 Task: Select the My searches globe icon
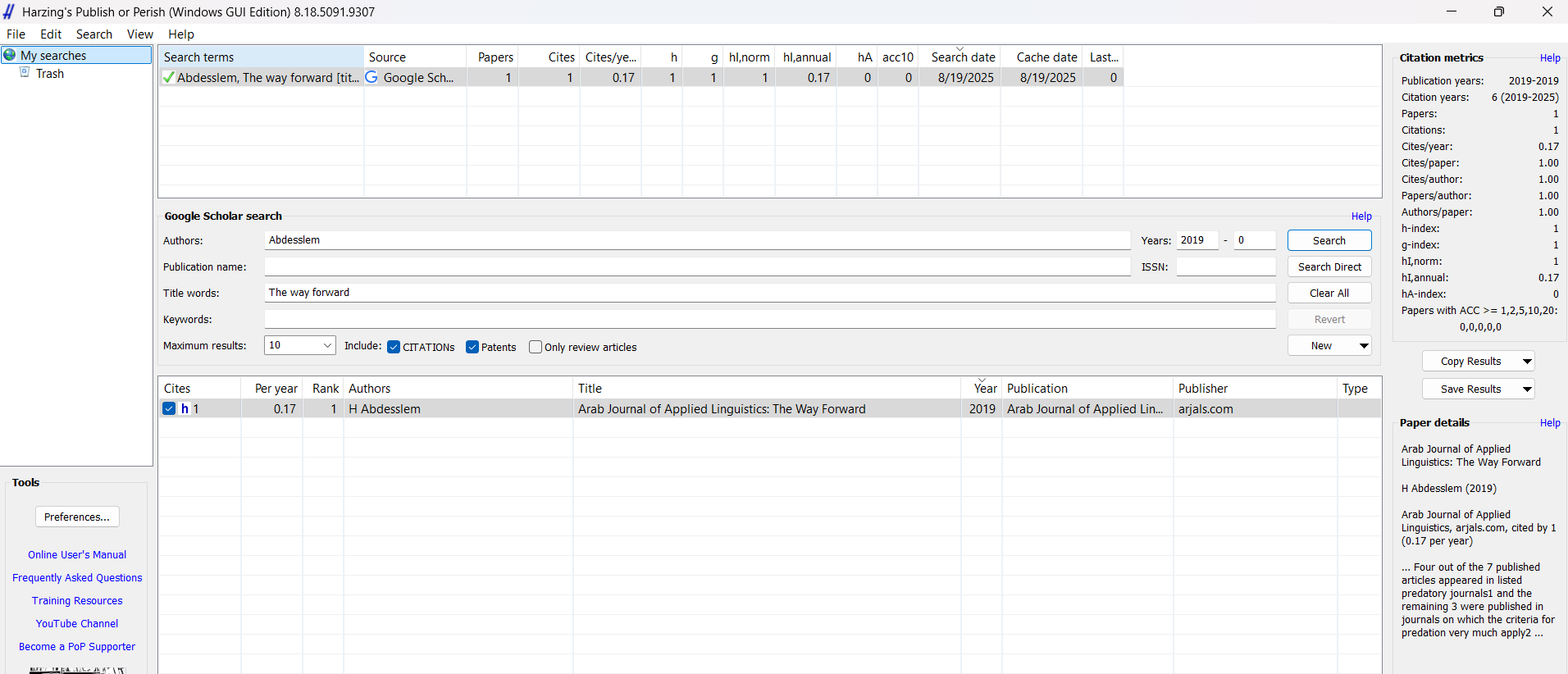coord(10,55)
